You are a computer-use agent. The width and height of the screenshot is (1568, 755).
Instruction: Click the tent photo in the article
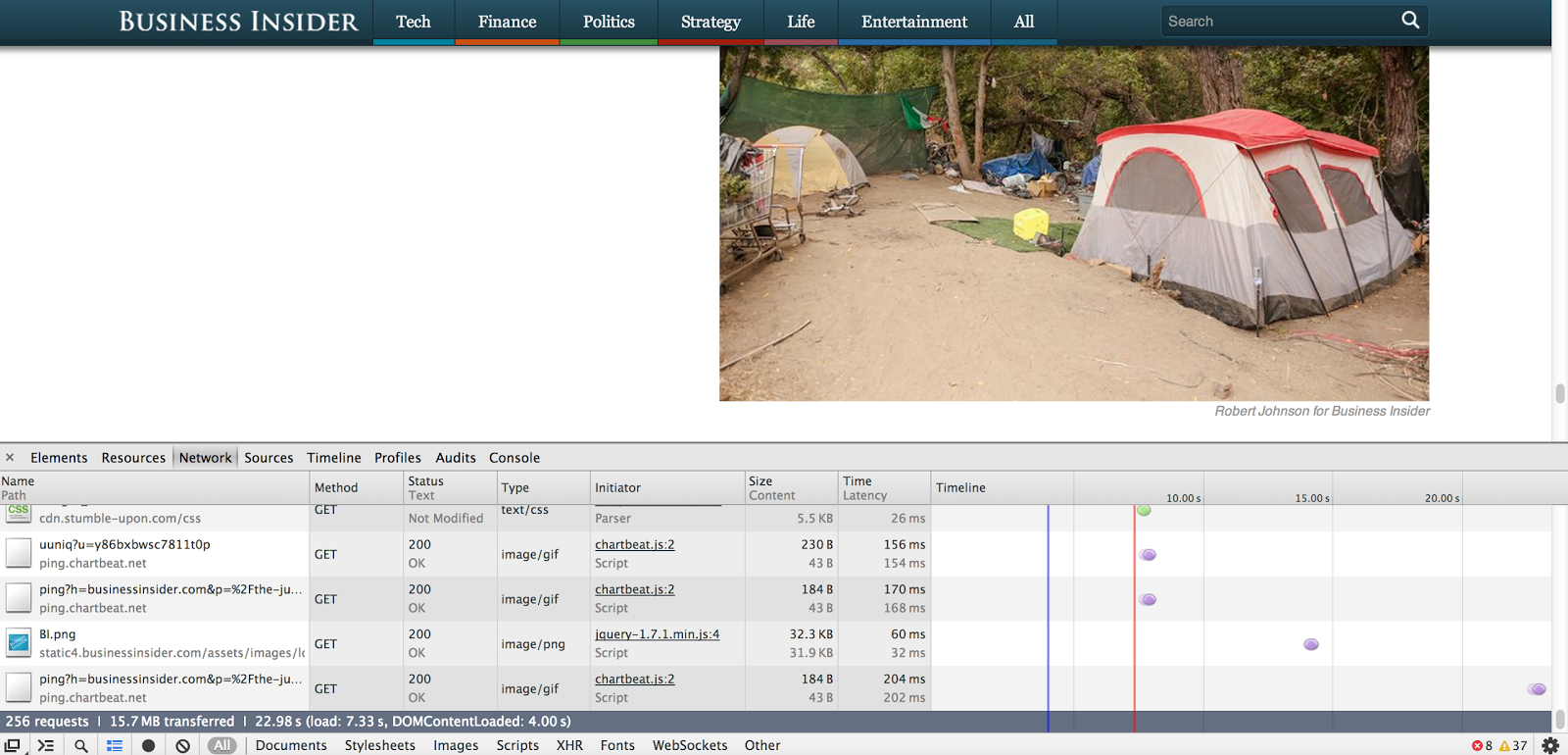1074,224
